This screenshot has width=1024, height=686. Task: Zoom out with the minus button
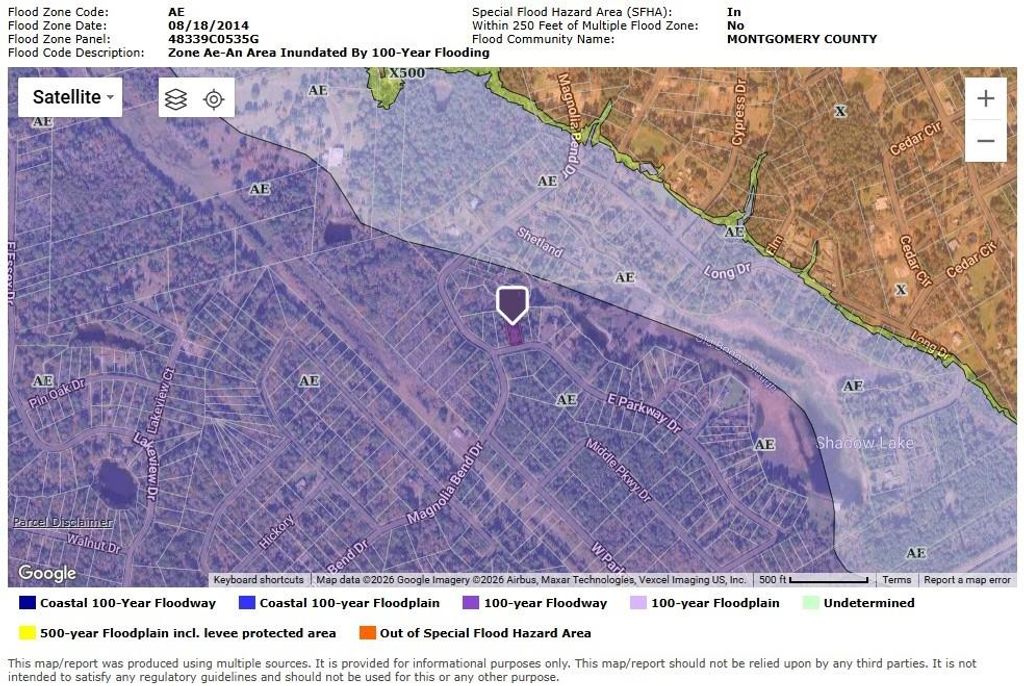pyautogui.click(x=985, y=140)
